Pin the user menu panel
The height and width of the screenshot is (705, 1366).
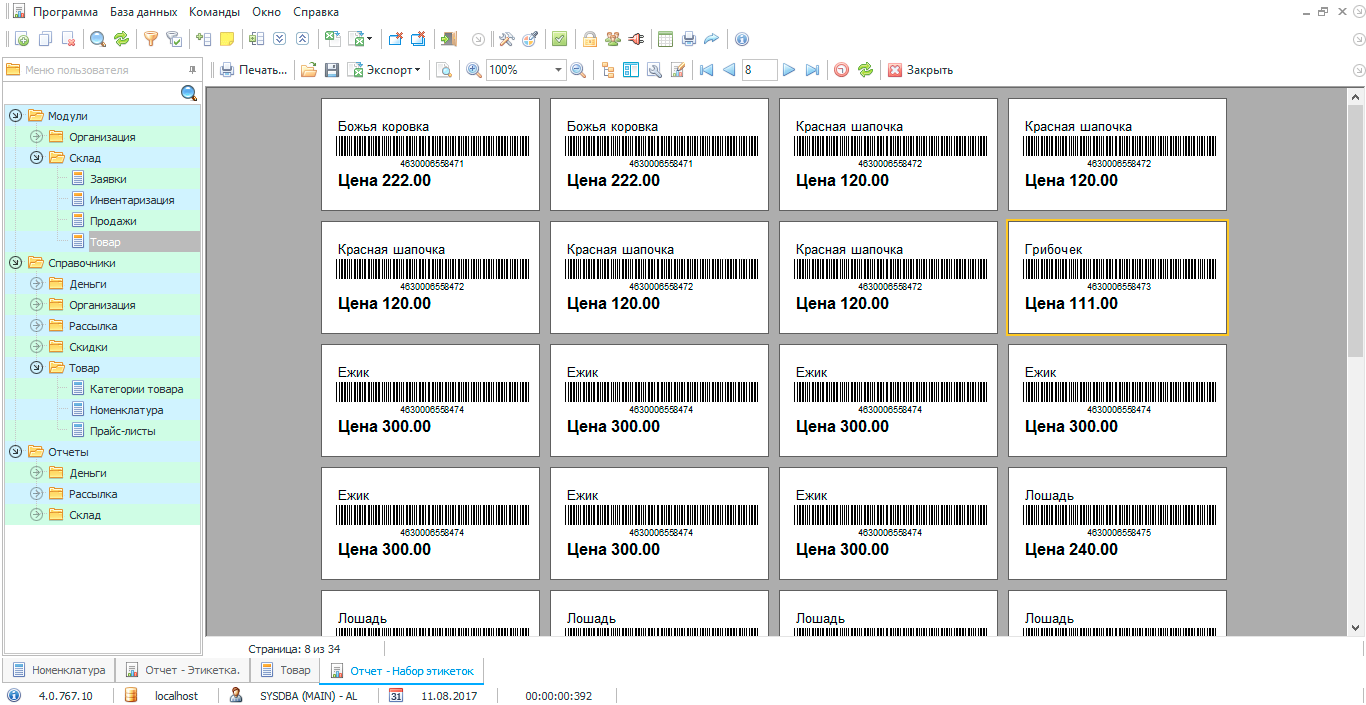pyautogui.click(x=192, y=70)
